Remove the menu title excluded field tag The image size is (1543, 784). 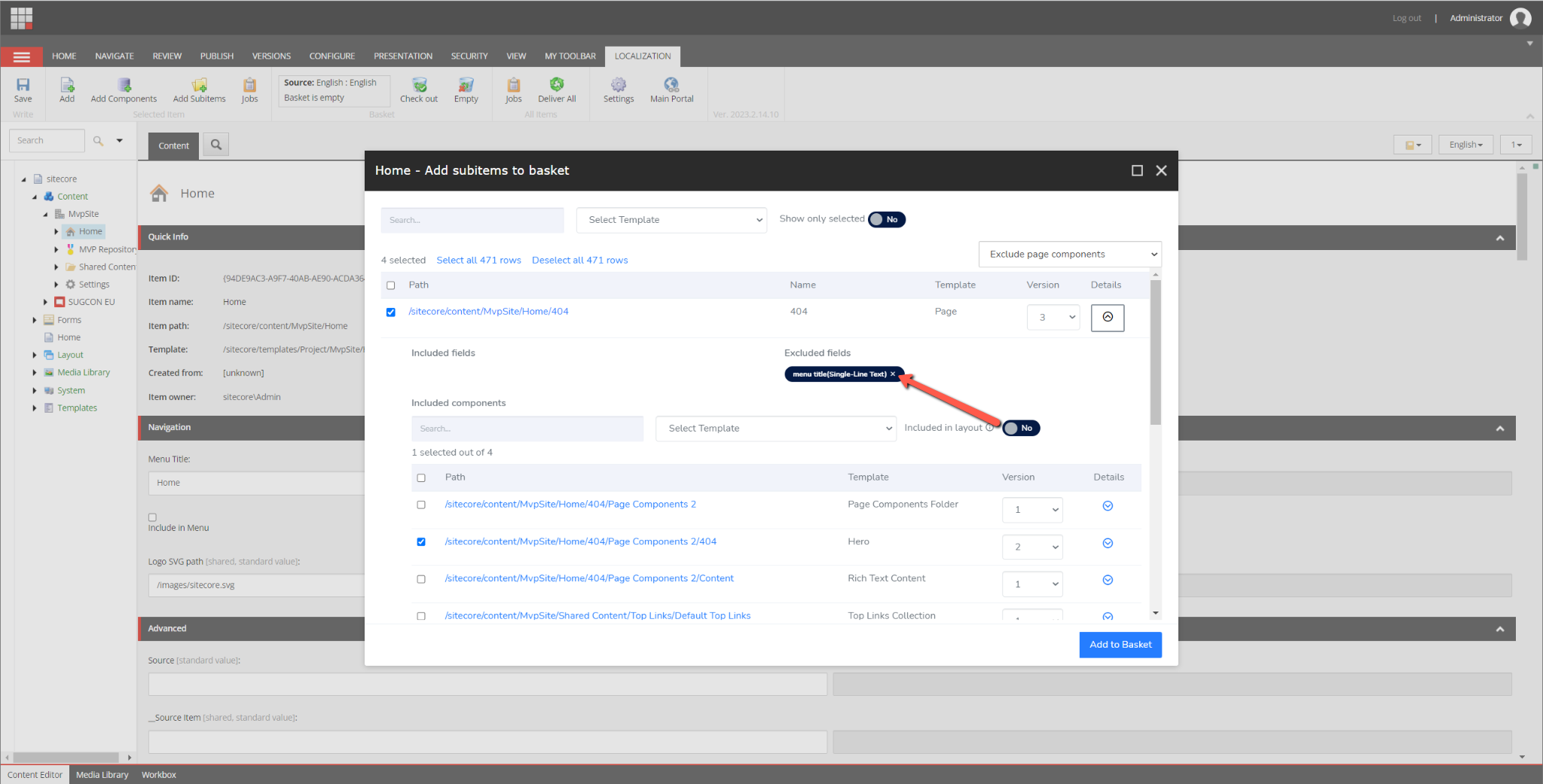pos(893,374)
